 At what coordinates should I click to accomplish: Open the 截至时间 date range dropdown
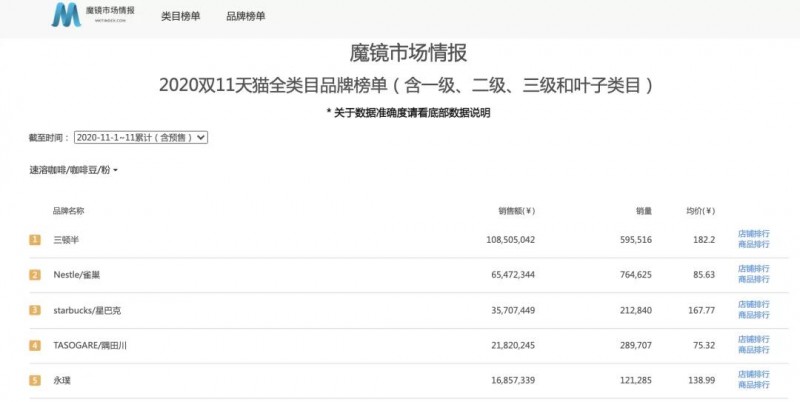click(x=141, y=137)
